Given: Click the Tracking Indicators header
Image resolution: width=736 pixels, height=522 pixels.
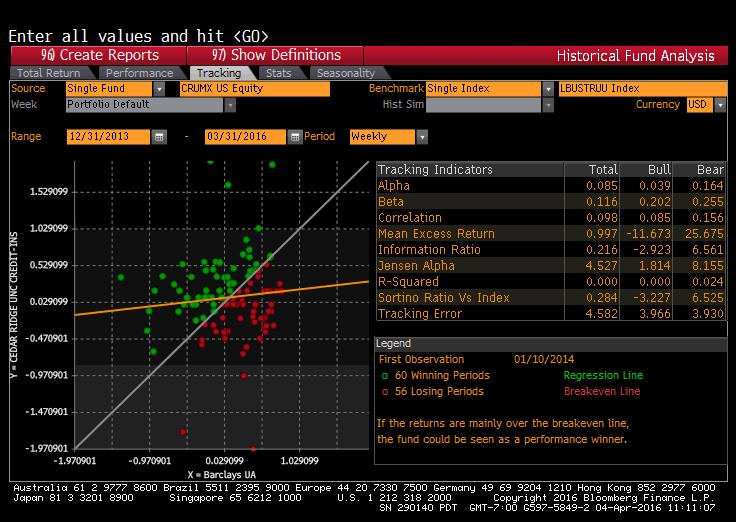Looking at the screenshot, I should [435, 170].
